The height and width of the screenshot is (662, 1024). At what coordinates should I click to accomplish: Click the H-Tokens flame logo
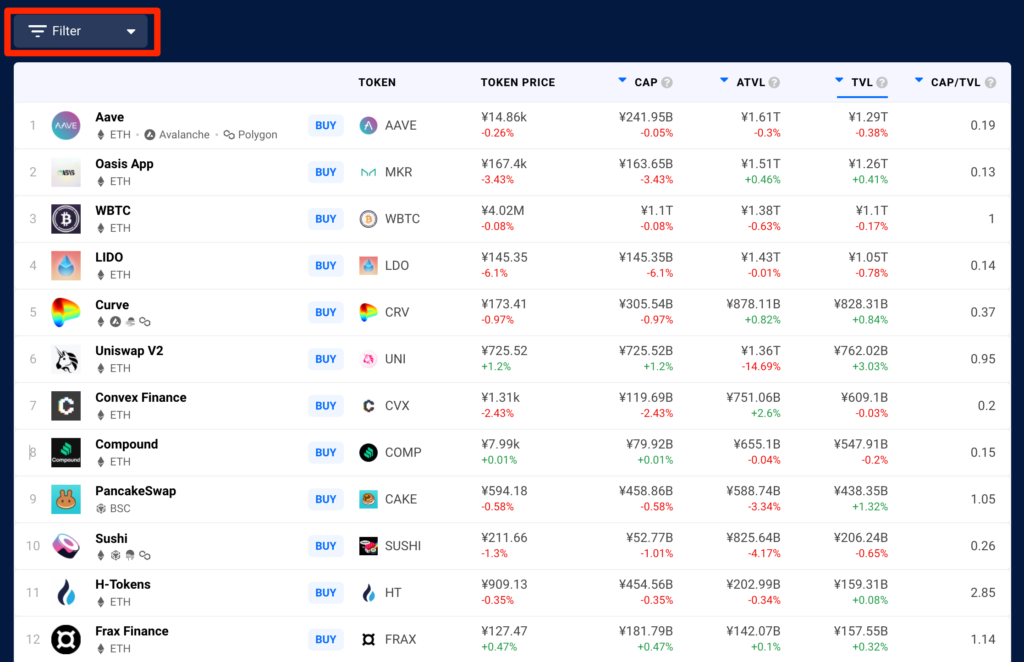coord(66,593)
